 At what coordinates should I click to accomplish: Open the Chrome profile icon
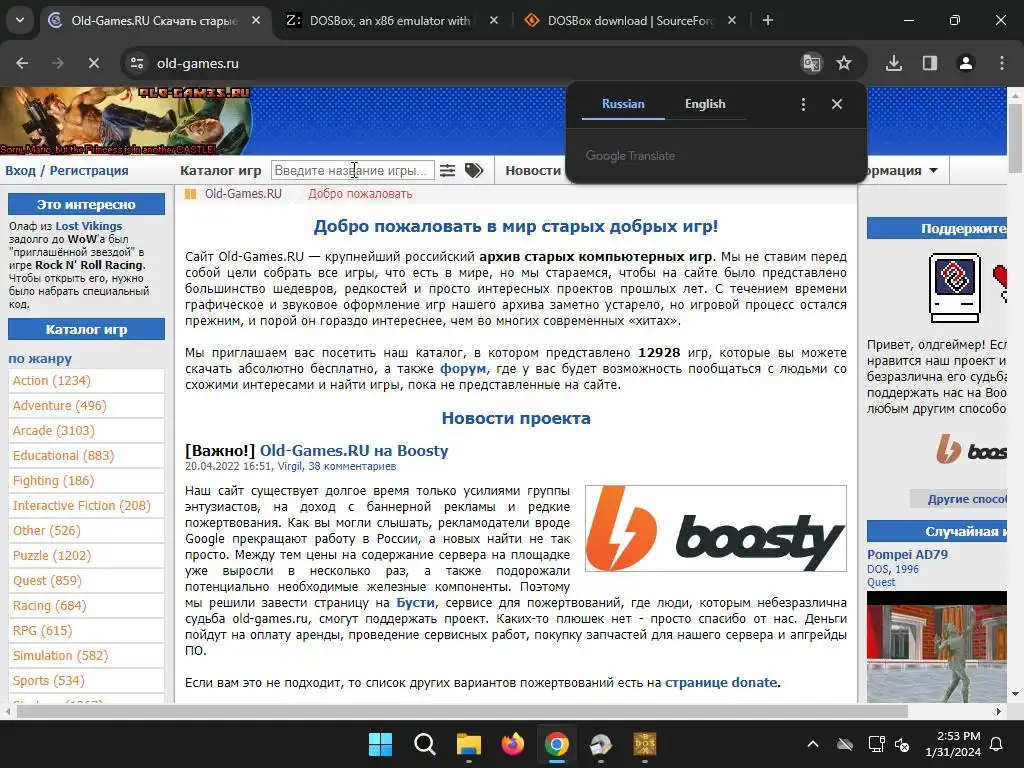[x=966, y=63]
